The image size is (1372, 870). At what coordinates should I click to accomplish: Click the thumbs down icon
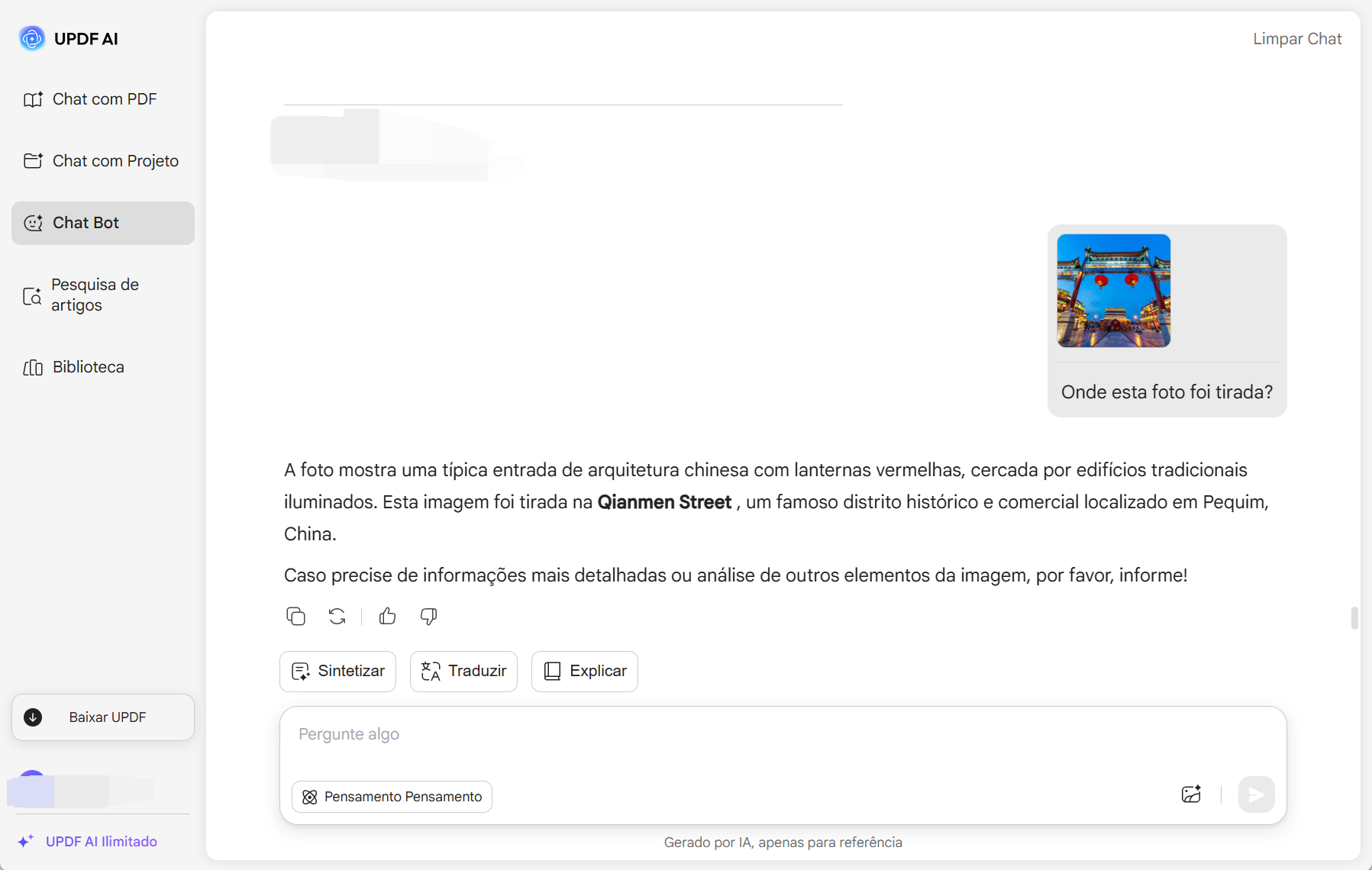(x=428, y=616)
